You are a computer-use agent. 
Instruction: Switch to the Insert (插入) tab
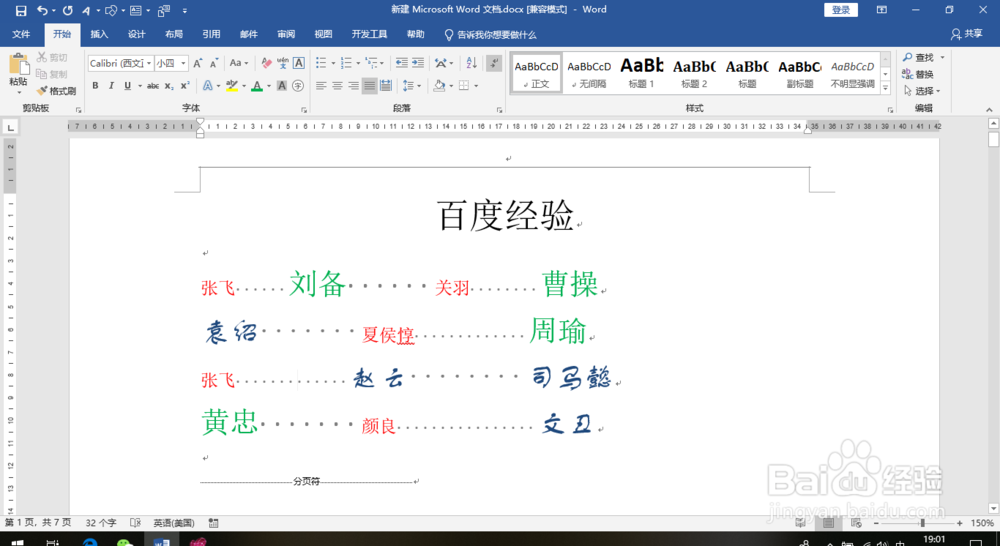[99, 34]
